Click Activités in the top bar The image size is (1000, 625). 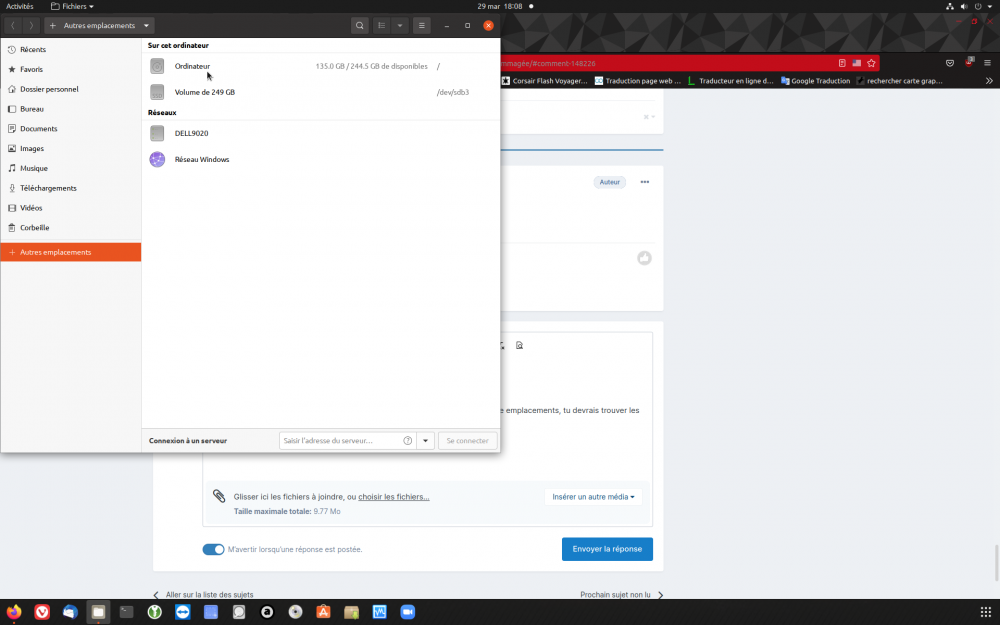(x=20, y=6)
